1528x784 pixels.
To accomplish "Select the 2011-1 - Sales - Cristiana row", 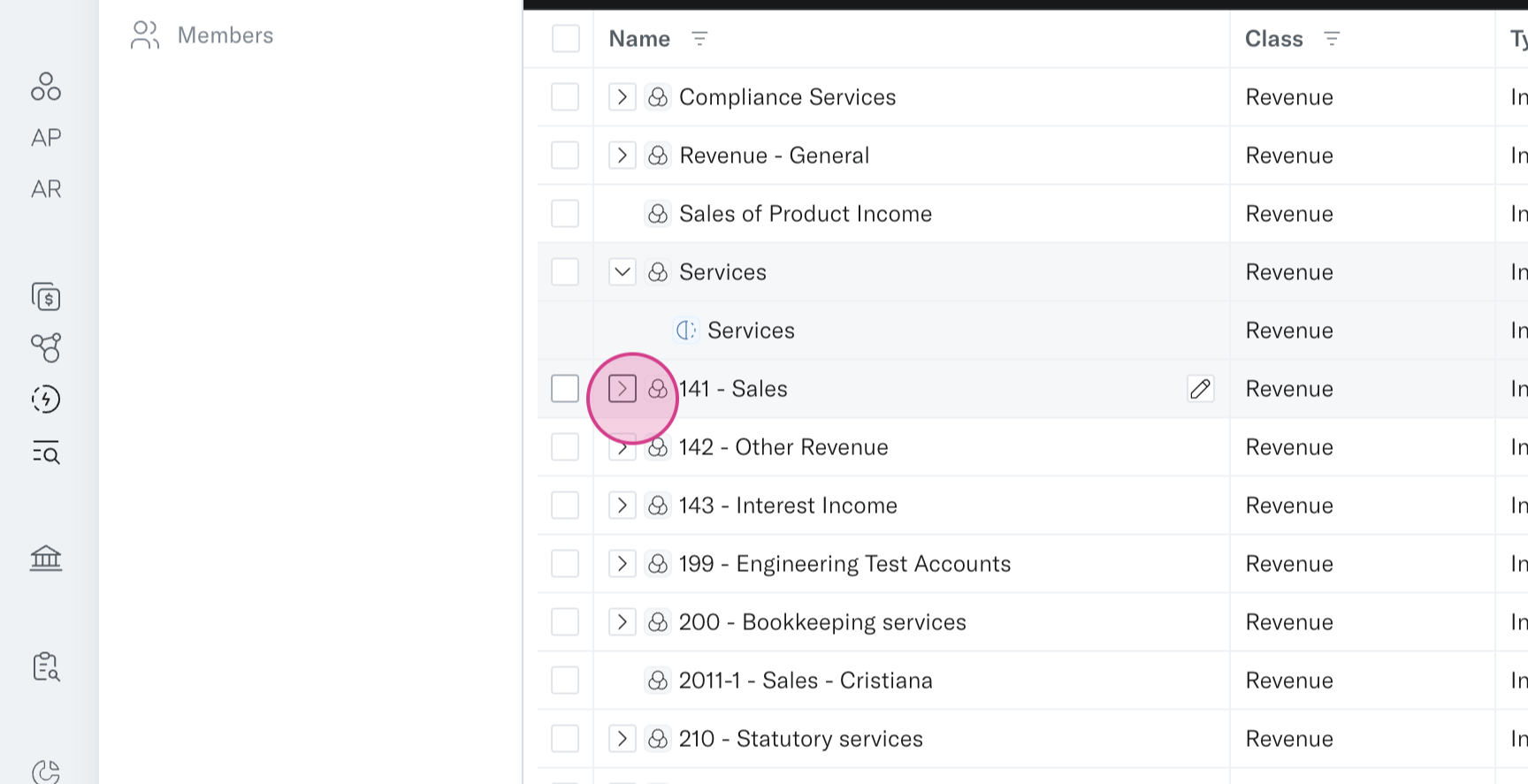I will pyautogui.click(x=565, y=681).
